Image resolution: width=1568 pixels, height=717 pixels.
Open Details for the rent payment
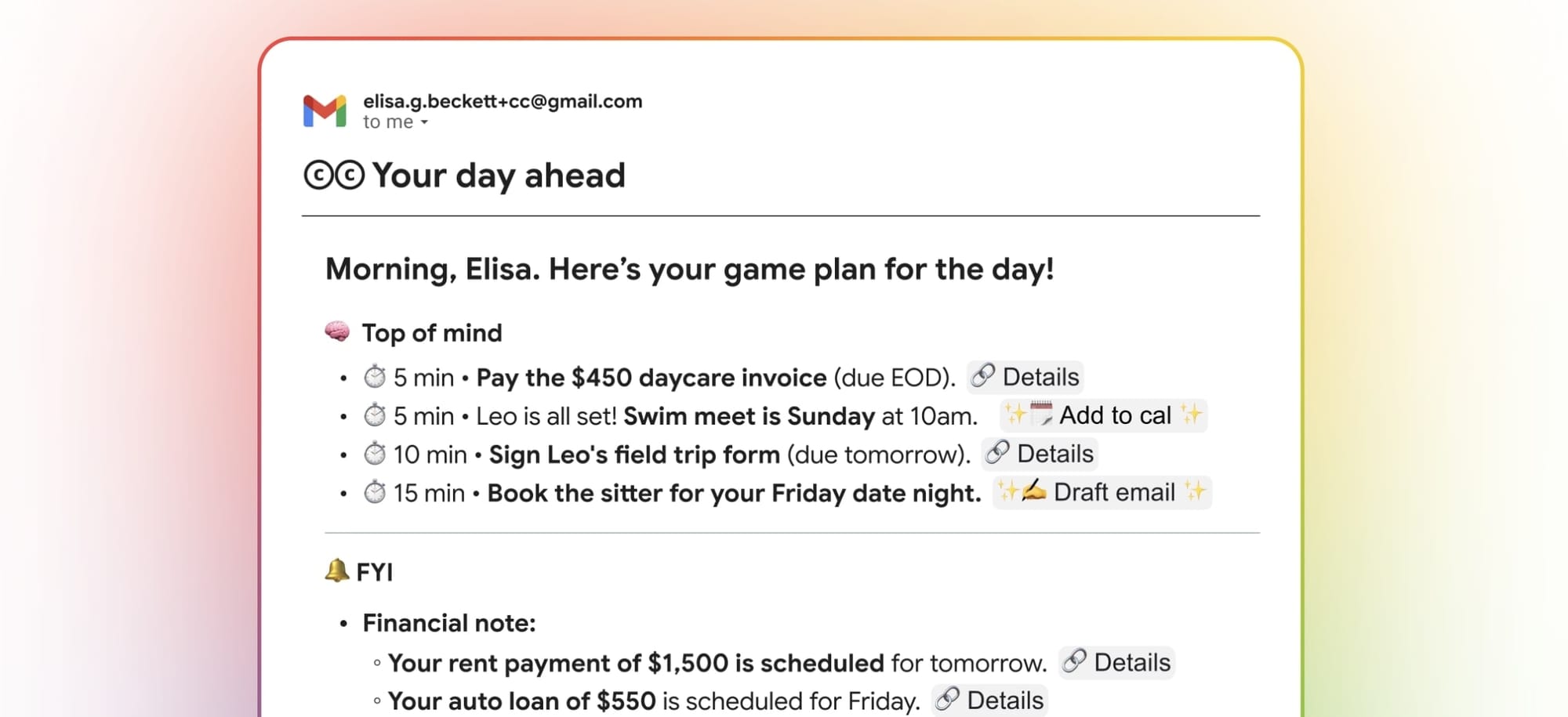pos(1116,662)
